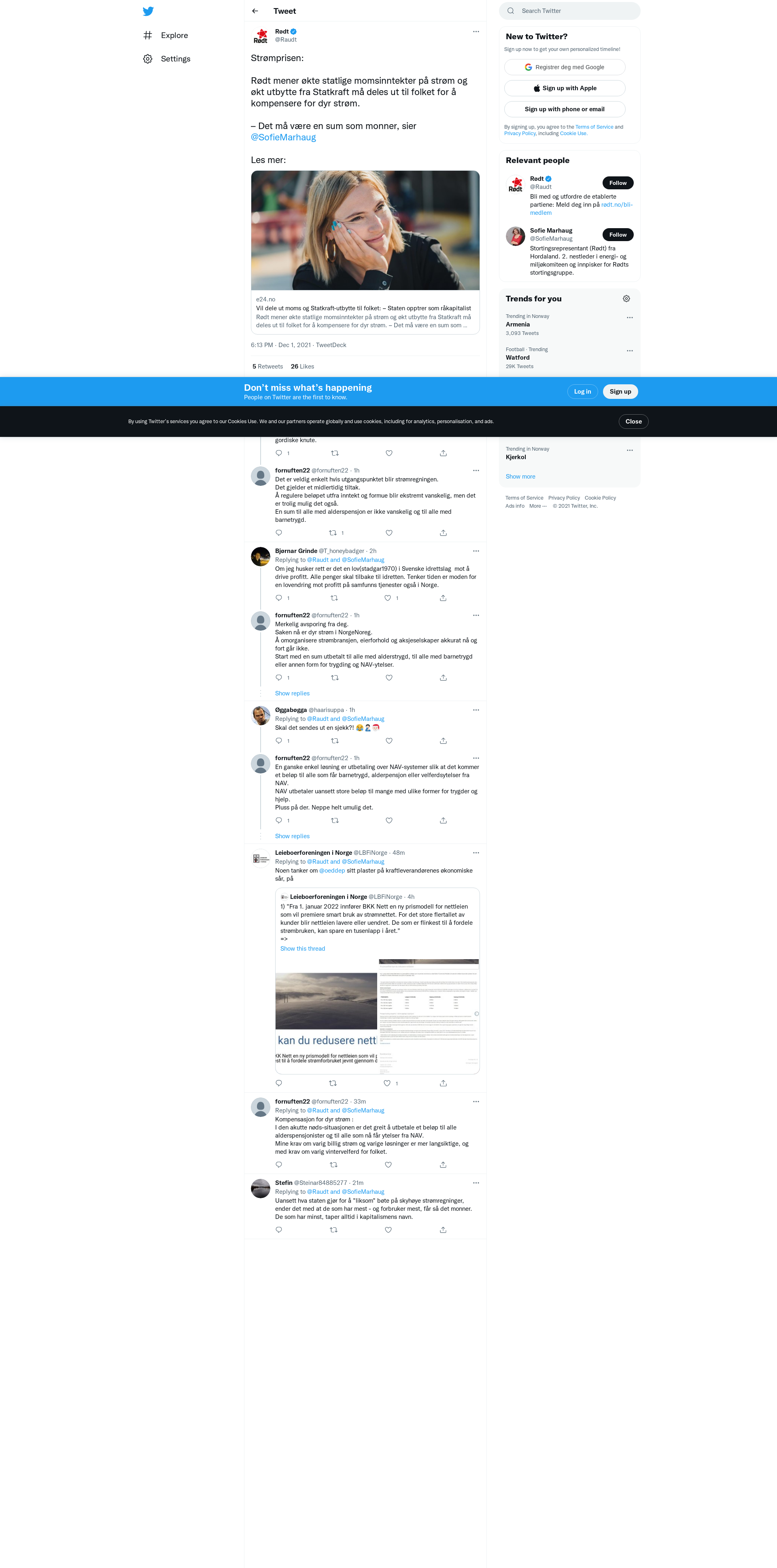
Task: Open options menu for Armenia trend
Action: pyautogui.click(x=629, y=318)
